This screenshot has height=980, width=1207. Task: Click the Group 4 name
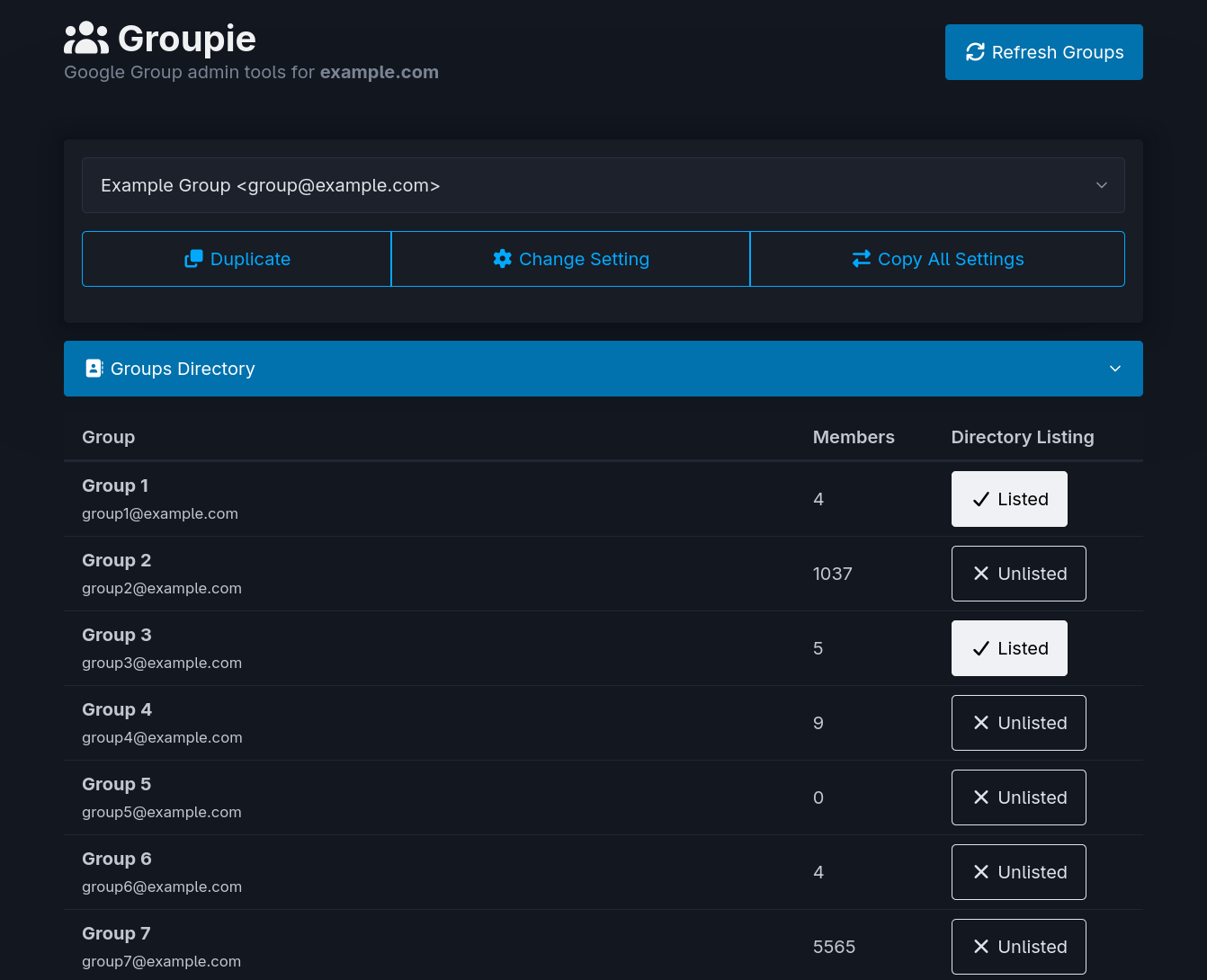point(117,709)
